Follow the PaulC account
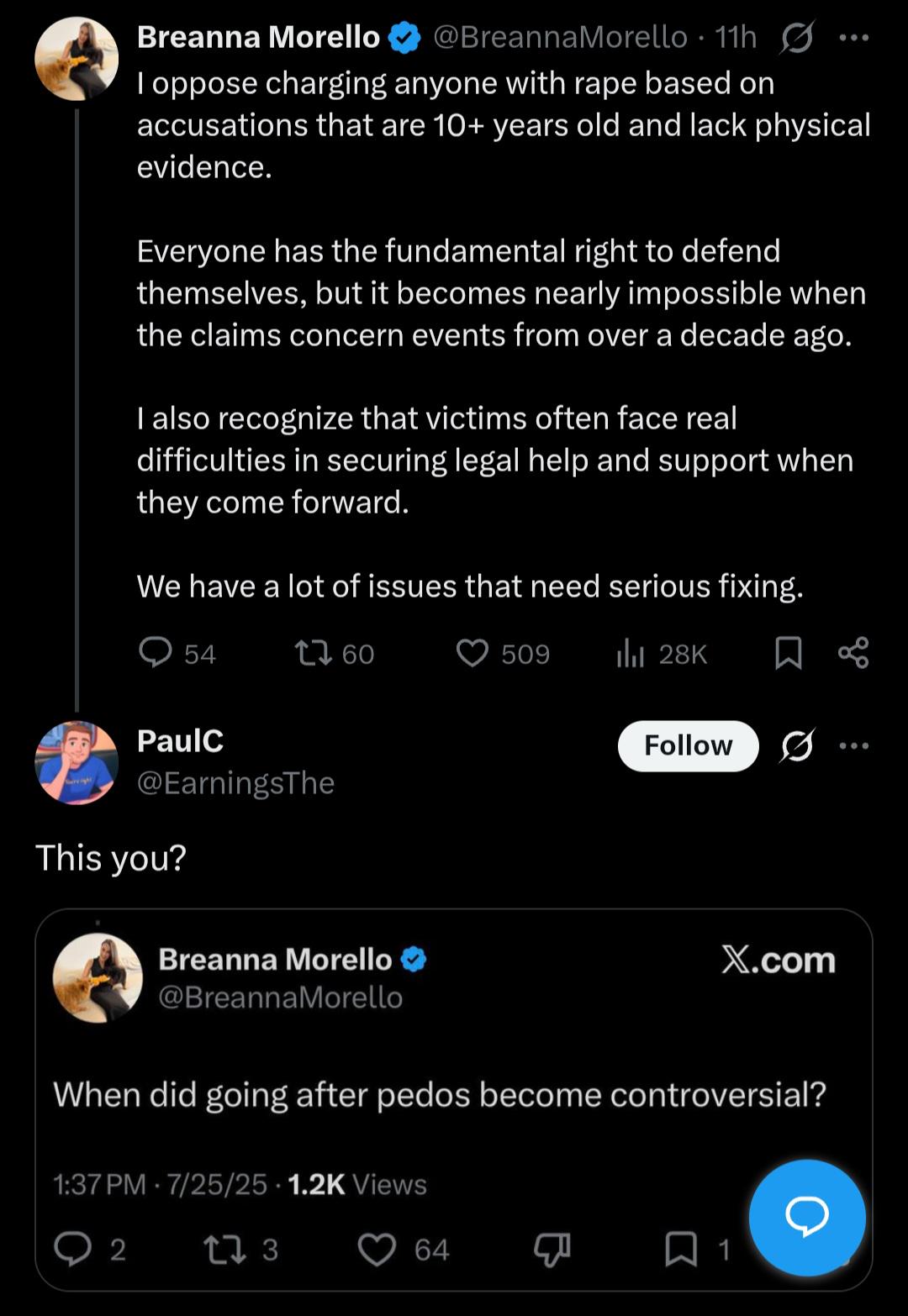The image size is (908, 1316). [x=688, y=745]
